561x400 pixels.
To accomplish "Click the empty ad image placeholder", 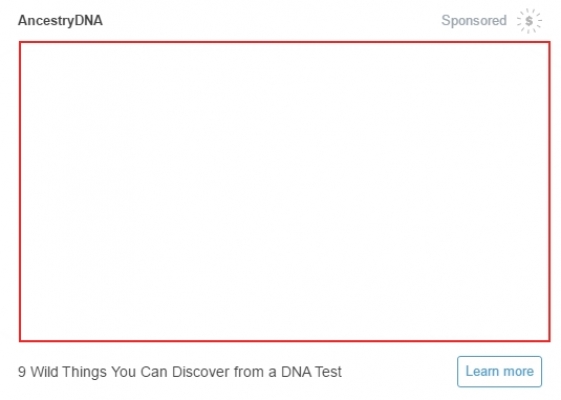I will (x=284, y=191).
